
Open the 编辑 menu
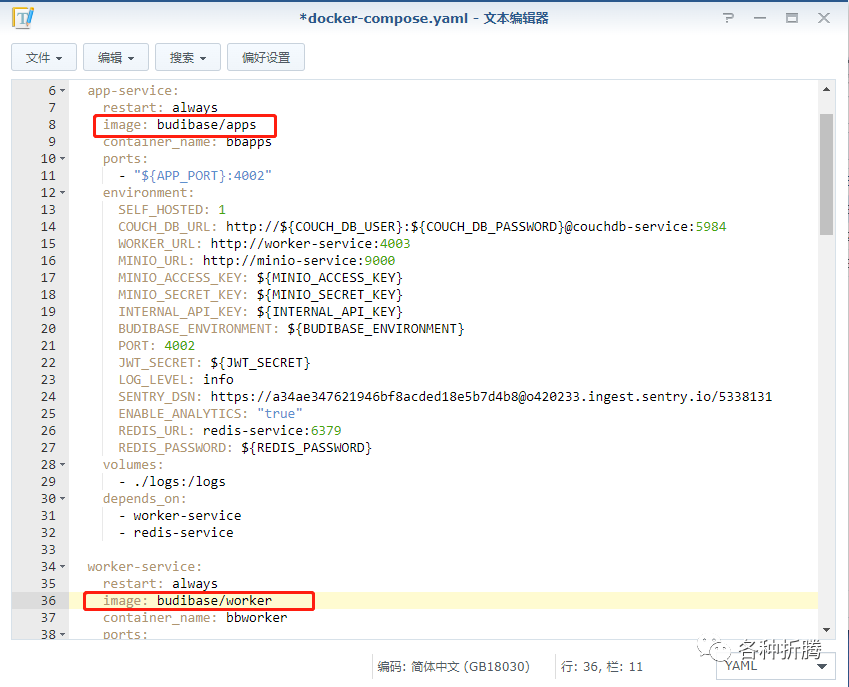tap(116, 57)
